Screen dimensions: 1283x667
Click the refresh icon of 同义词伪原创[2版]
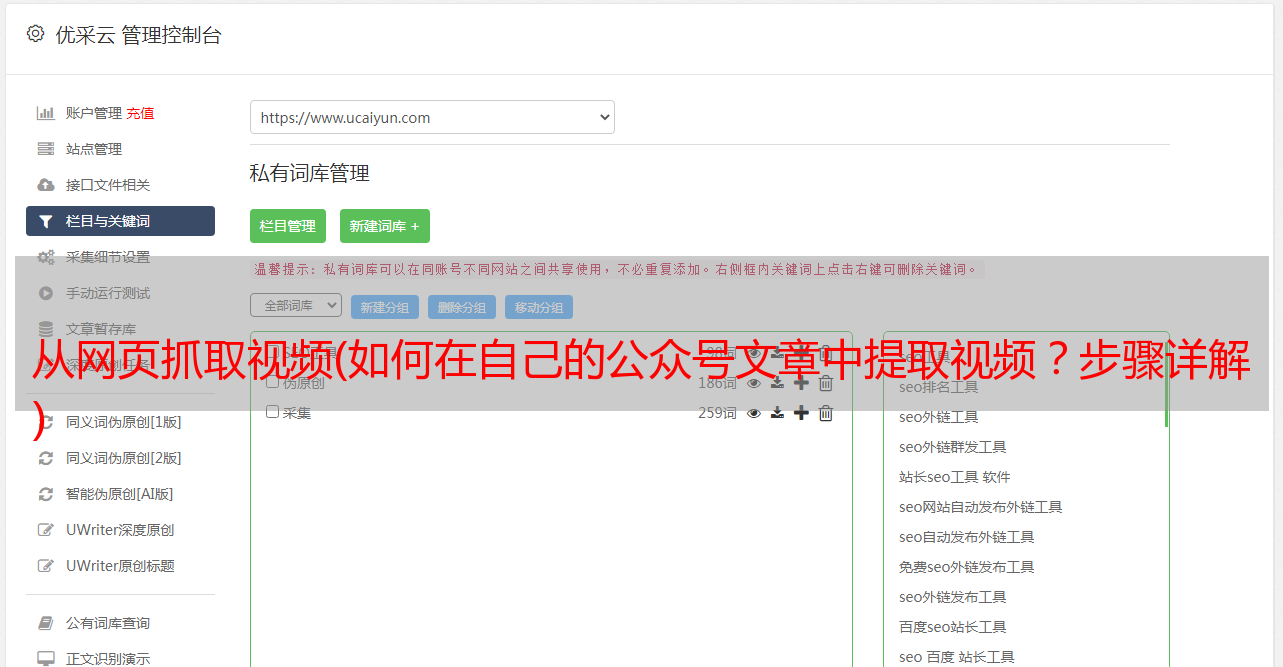pyautogui.click(x=45, y=458)
